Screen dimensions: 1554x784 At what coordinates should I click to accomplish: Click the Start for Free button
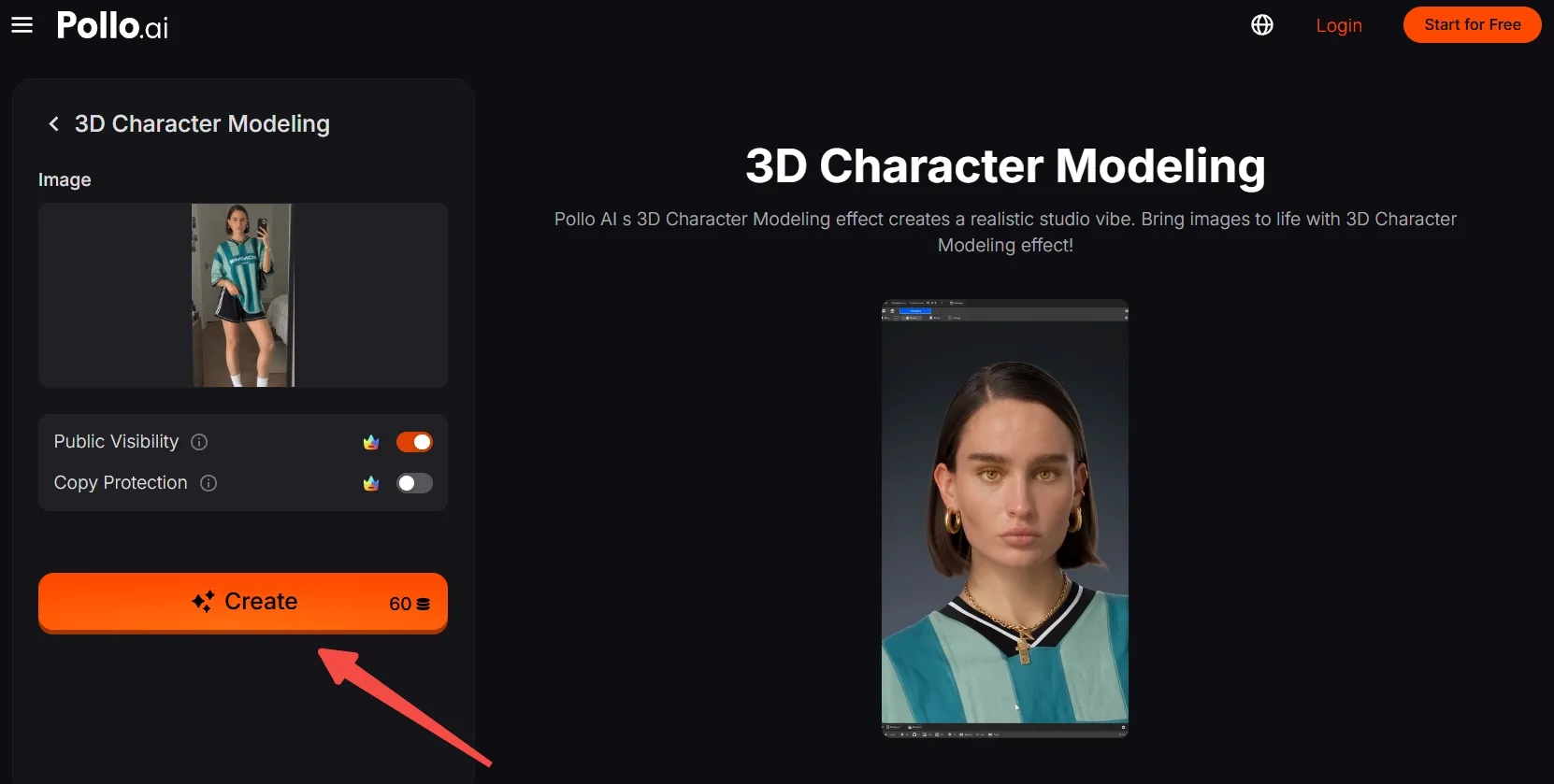point(1473,25)
